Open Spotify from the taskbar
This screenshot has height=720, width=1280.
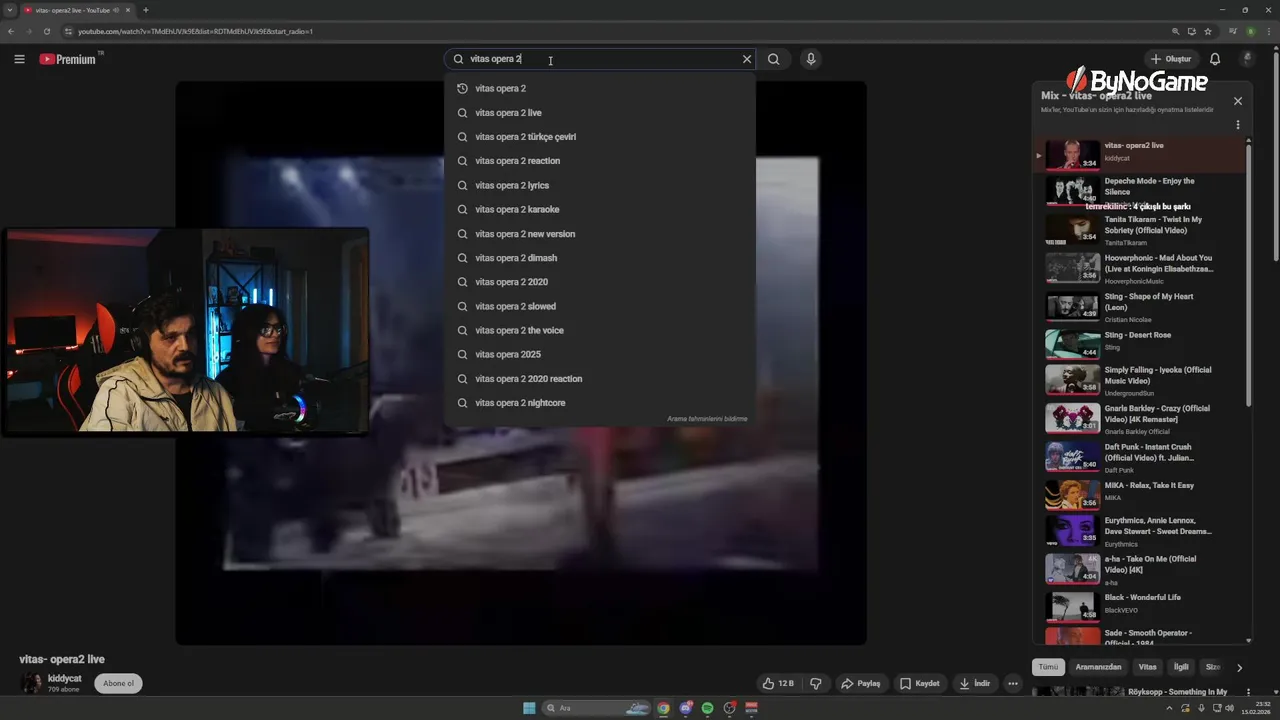point(707,708)
